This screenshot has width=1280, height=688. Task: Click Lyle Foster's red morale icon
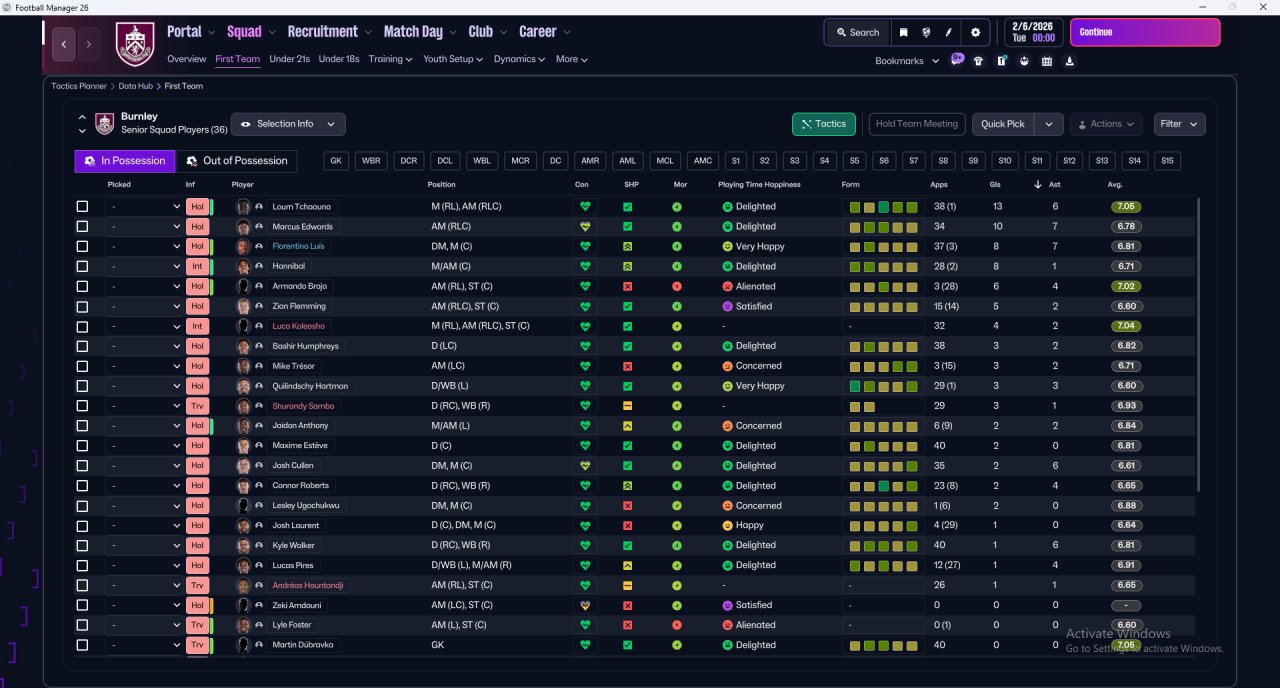click(x=677, y=625)
